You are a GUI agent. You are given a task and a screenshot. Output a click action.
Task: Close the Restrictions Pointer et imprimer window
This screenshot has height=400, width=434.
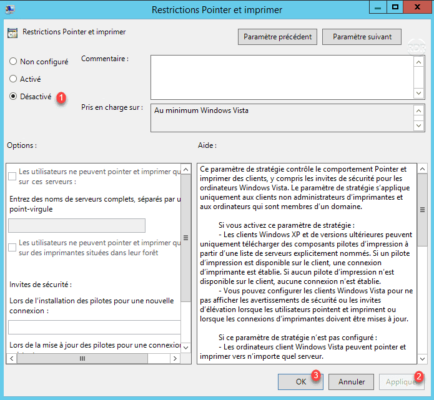coord(417,7)
